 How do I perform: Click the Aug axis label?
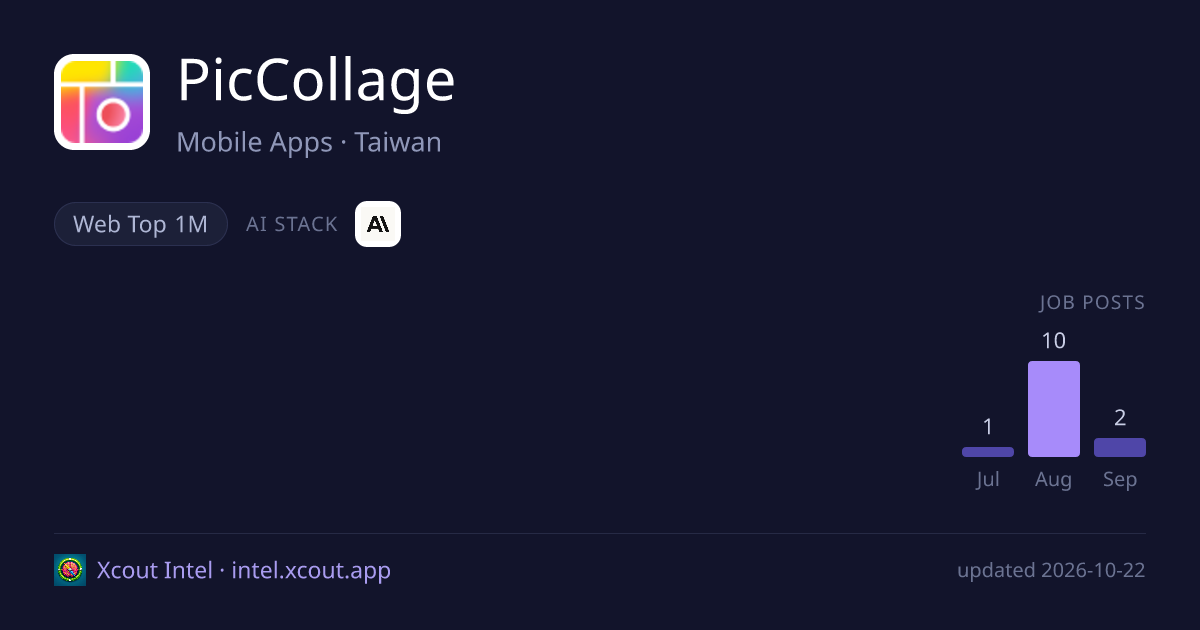[x=1054, y=480]
